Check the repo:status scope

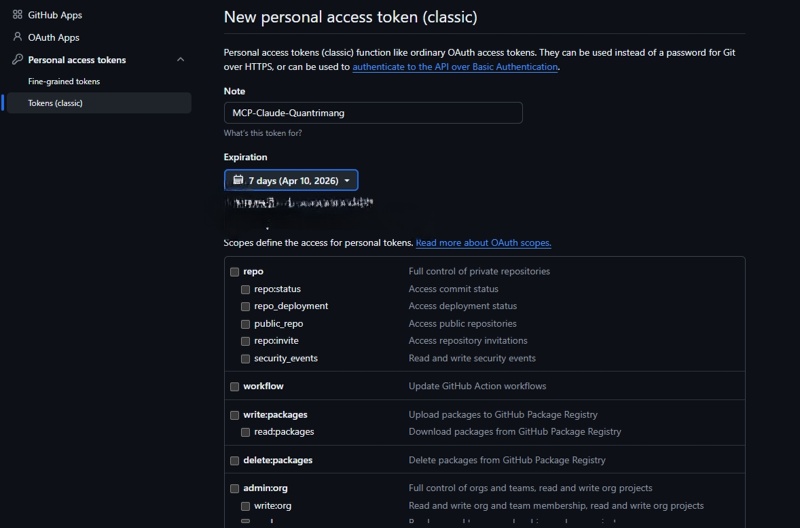245,289
